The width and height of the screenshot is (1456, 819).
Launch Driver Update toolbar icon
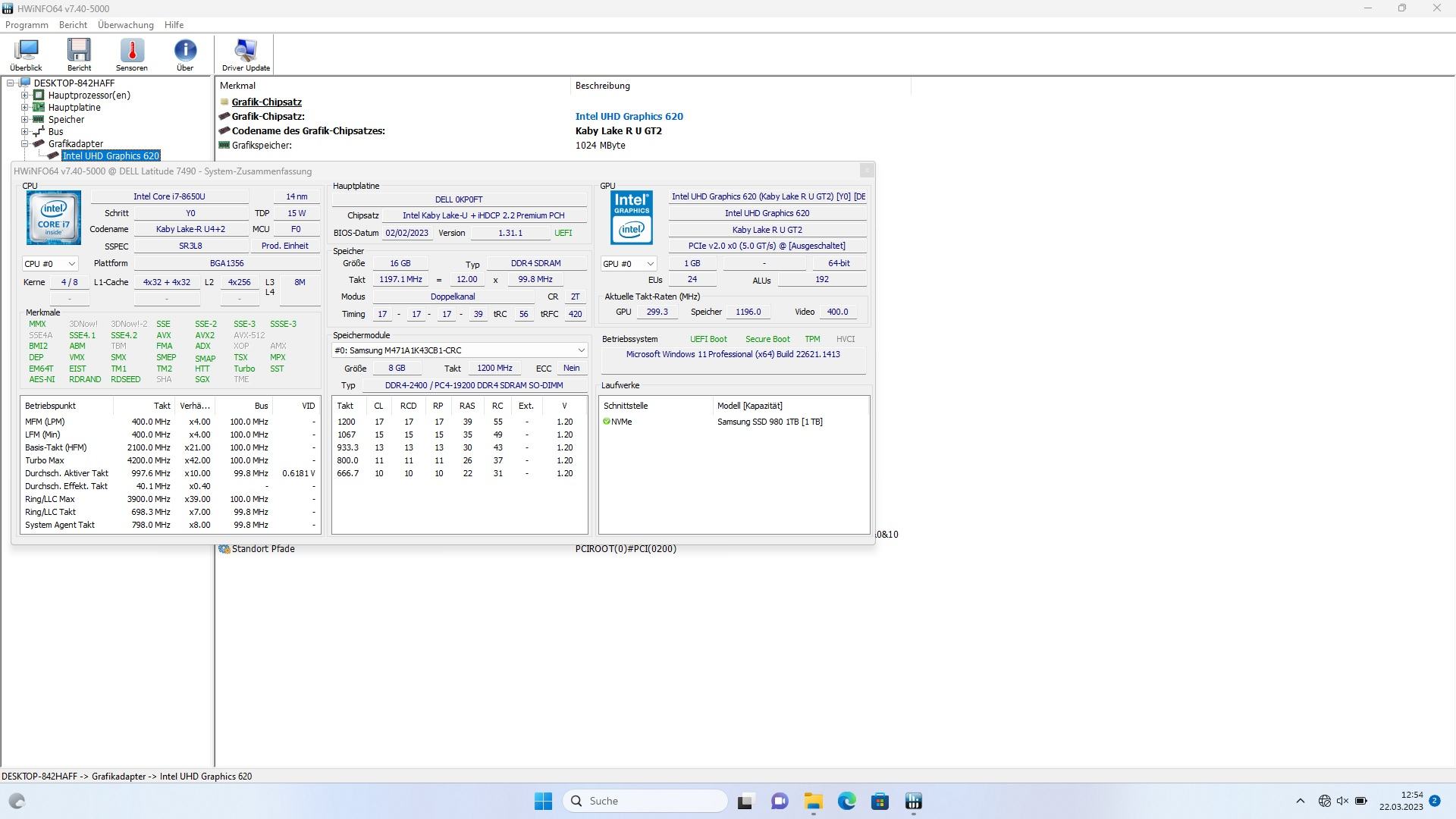(x=246, y=55)
